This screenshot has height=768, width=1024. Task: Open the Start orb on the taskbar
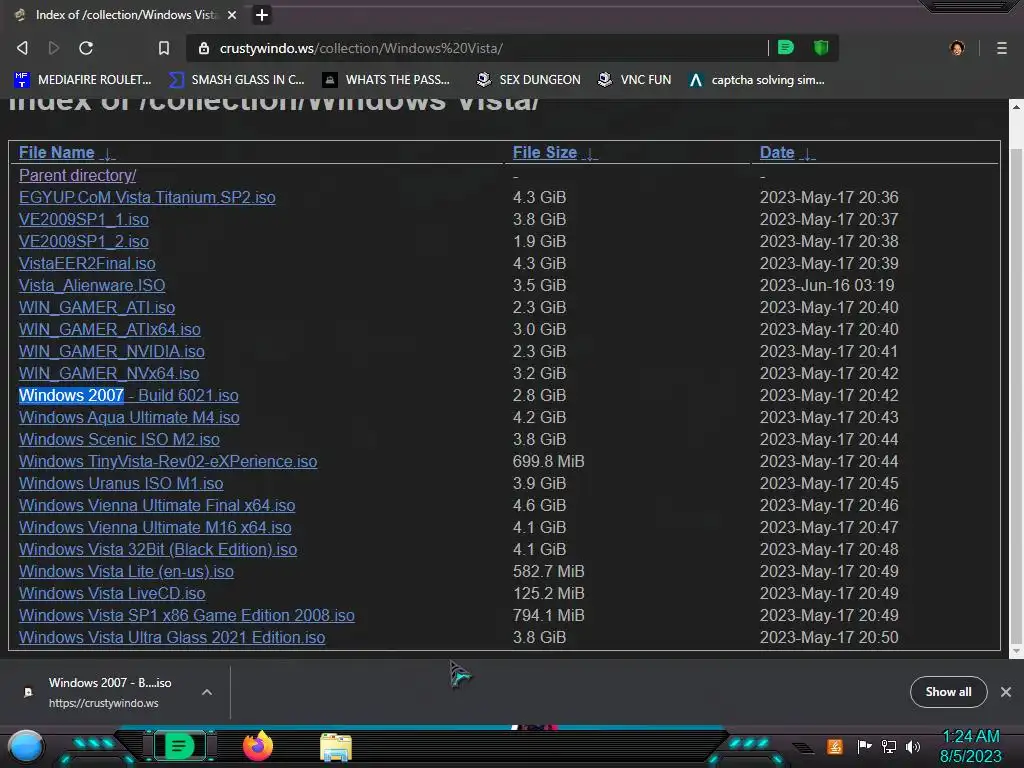(26, 747)
